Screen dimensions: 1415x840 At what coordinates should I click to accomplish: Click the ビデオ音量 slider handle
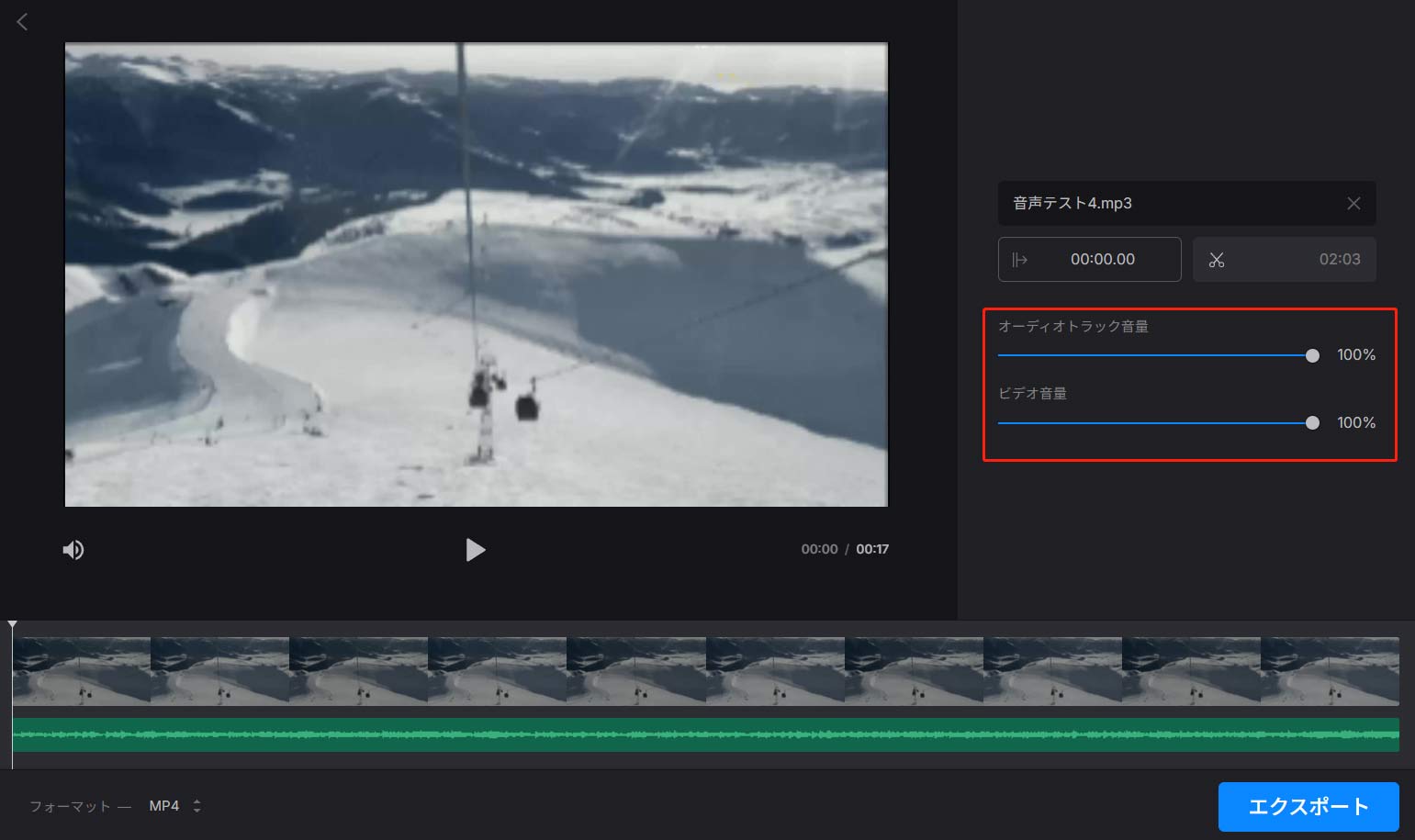click(x=1312, y=423)
